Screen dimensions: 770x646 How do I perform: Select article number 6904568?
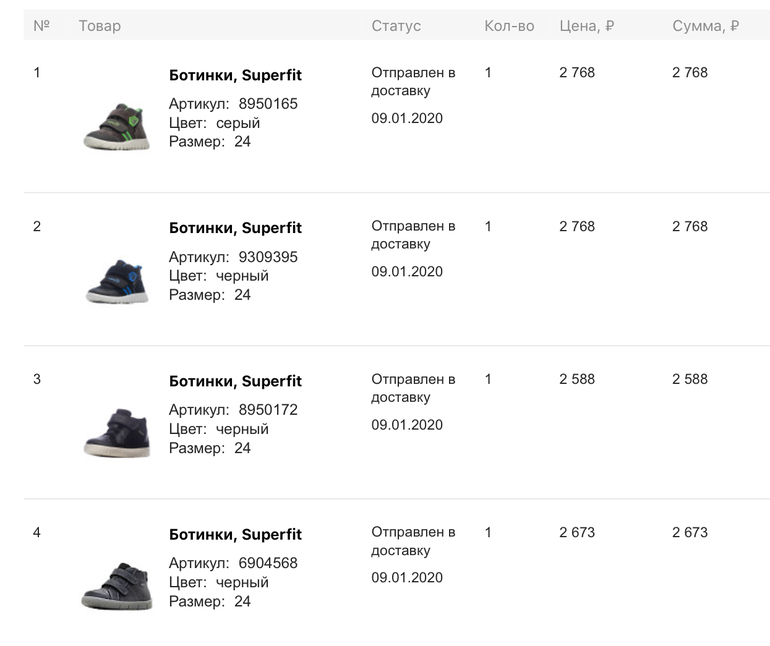click(x=268, y=563)
